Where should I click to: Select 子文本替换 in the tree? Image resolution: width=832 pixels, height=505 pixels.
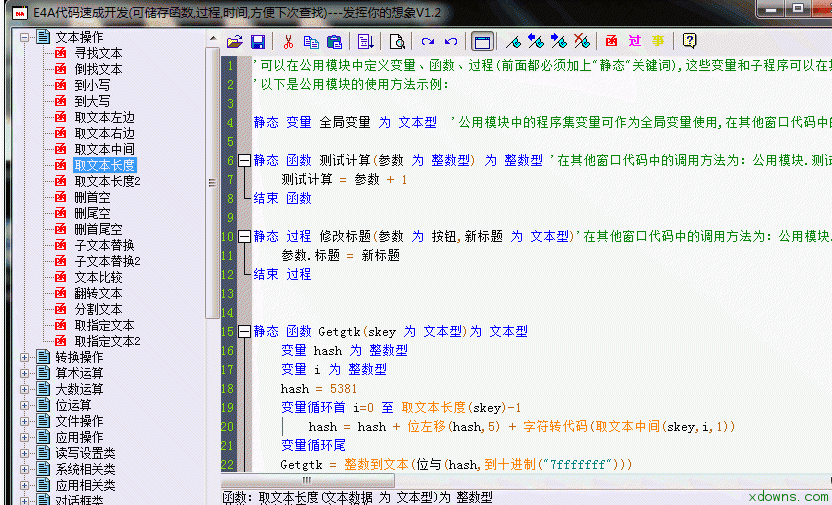(105, 245)
